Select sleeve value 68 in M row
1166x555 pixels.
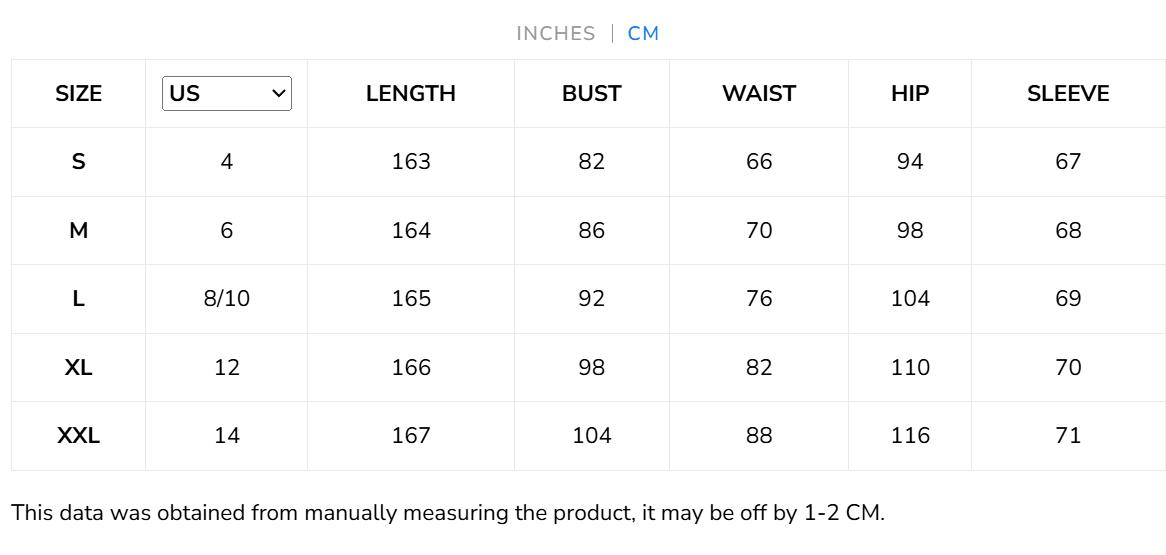[x=1067, y=231]
